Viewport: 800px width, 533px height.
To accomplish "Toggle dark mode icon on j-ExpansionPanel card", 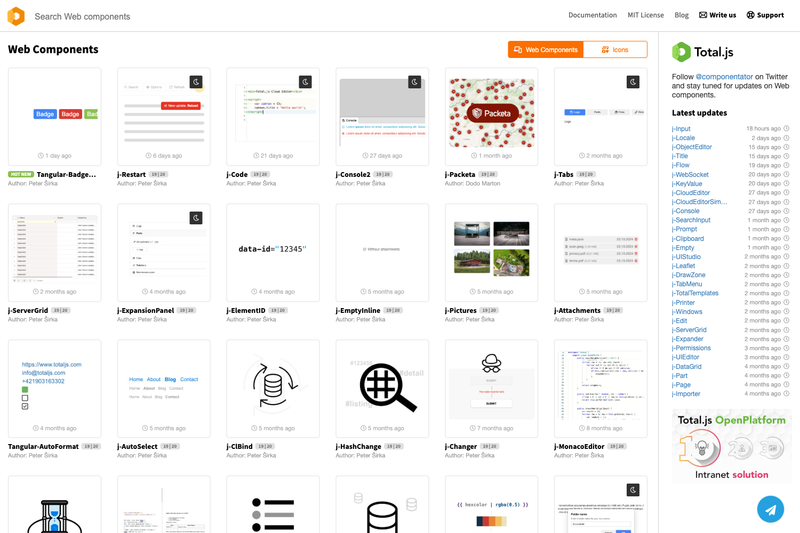I will [x=196, y=218].
